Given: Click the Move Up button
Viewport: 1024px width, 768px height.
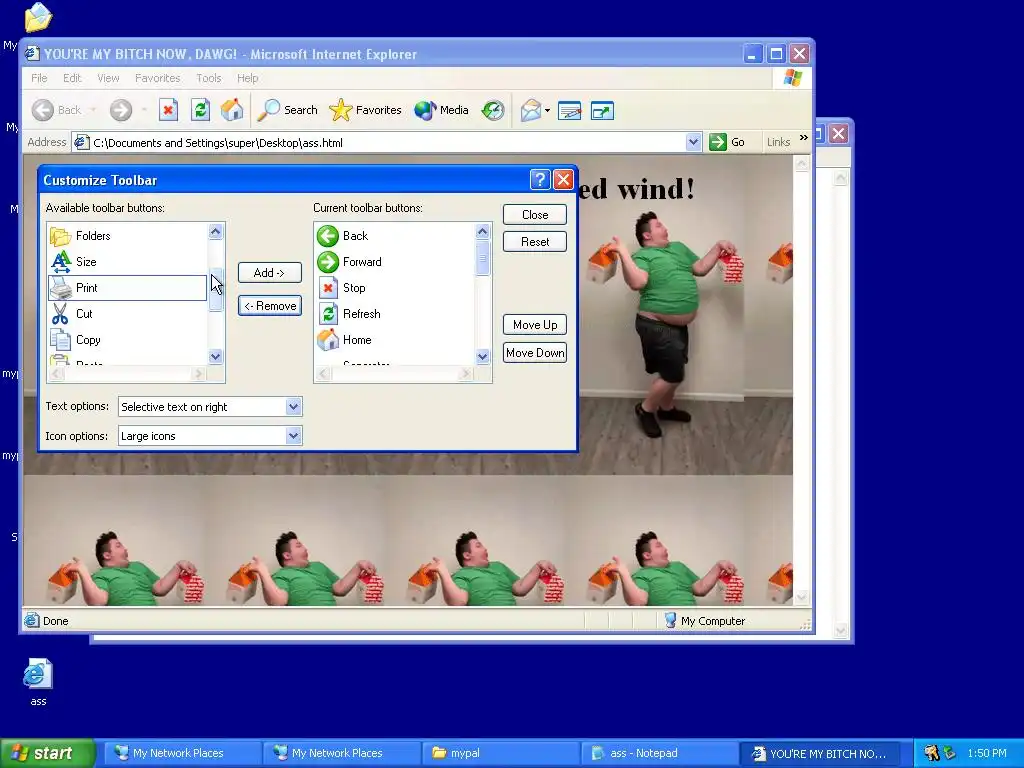Looking at the screenshot, I should pos(535,325).
